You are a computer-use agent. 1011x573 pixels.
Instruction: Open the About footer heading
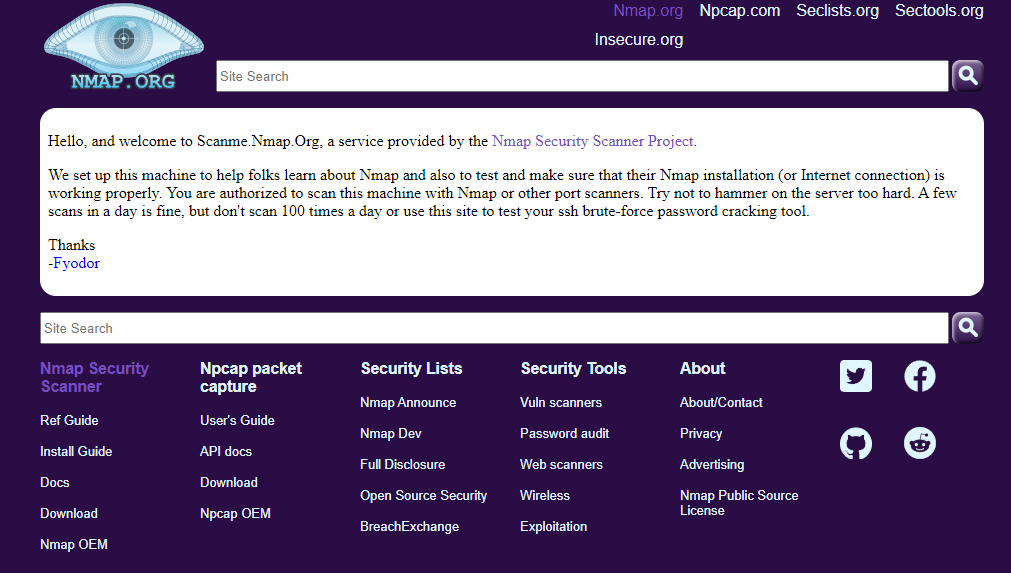click(702, 369)
